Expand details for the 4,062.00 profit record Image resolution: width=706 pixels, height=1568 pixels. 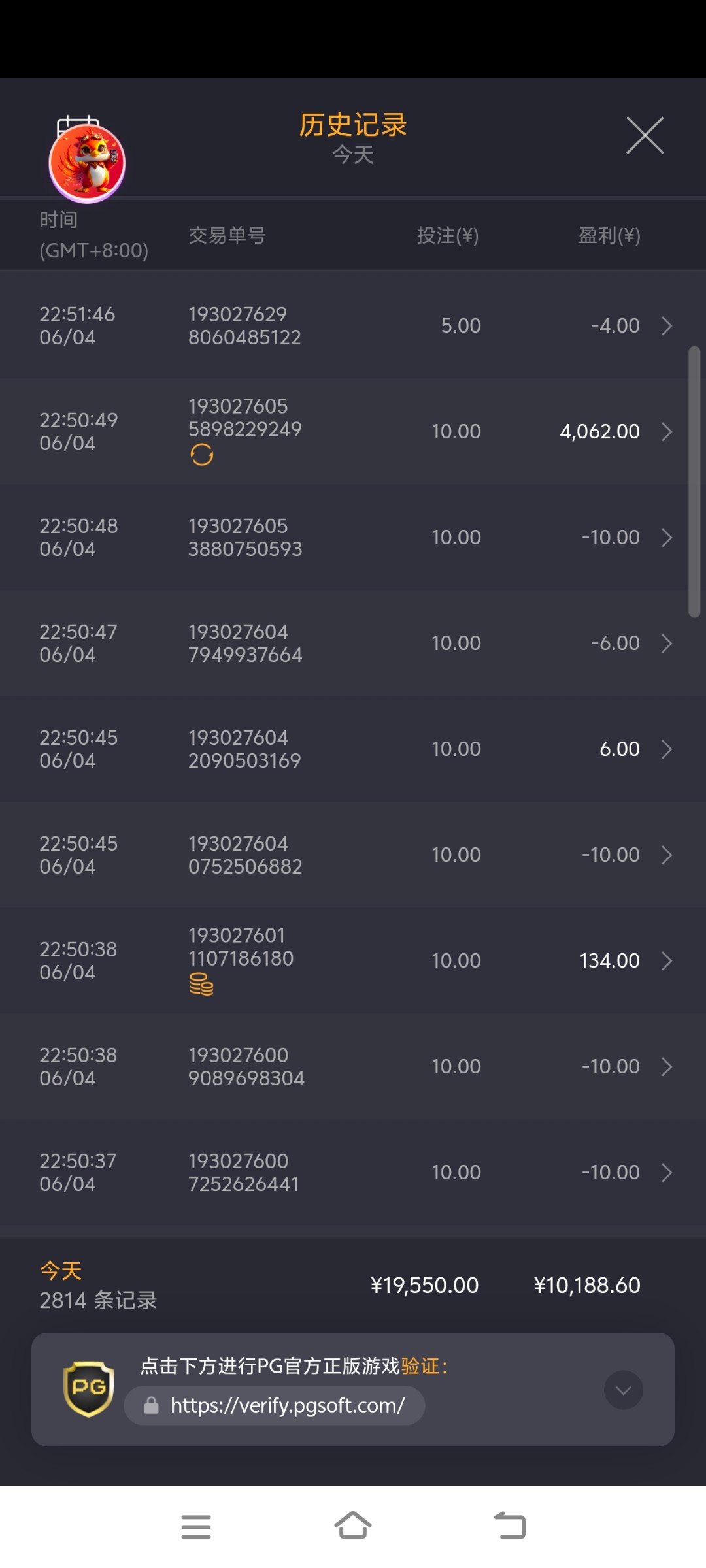(667, 432)
